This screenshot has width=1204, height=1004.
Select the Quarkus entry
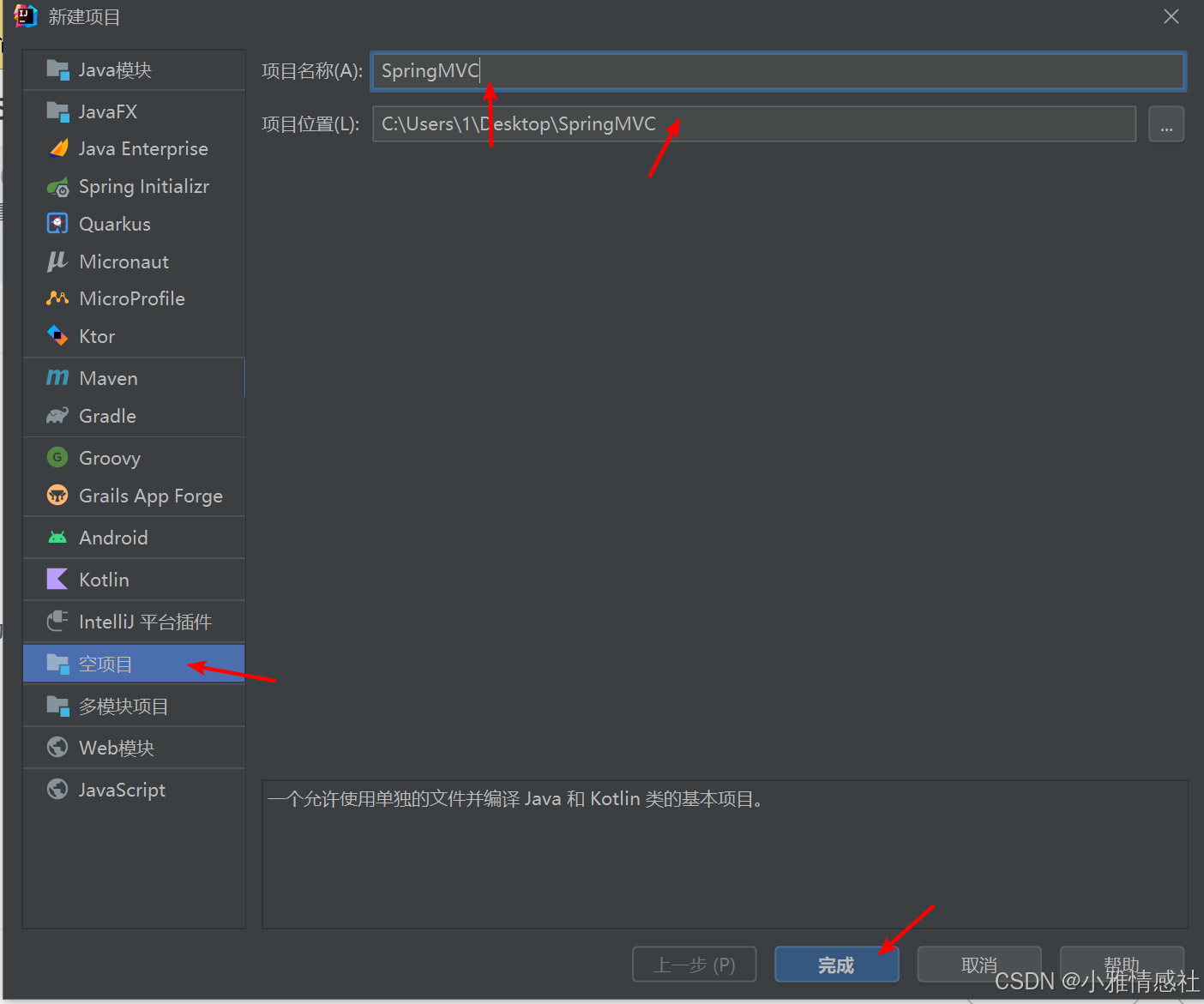point(134,224)
